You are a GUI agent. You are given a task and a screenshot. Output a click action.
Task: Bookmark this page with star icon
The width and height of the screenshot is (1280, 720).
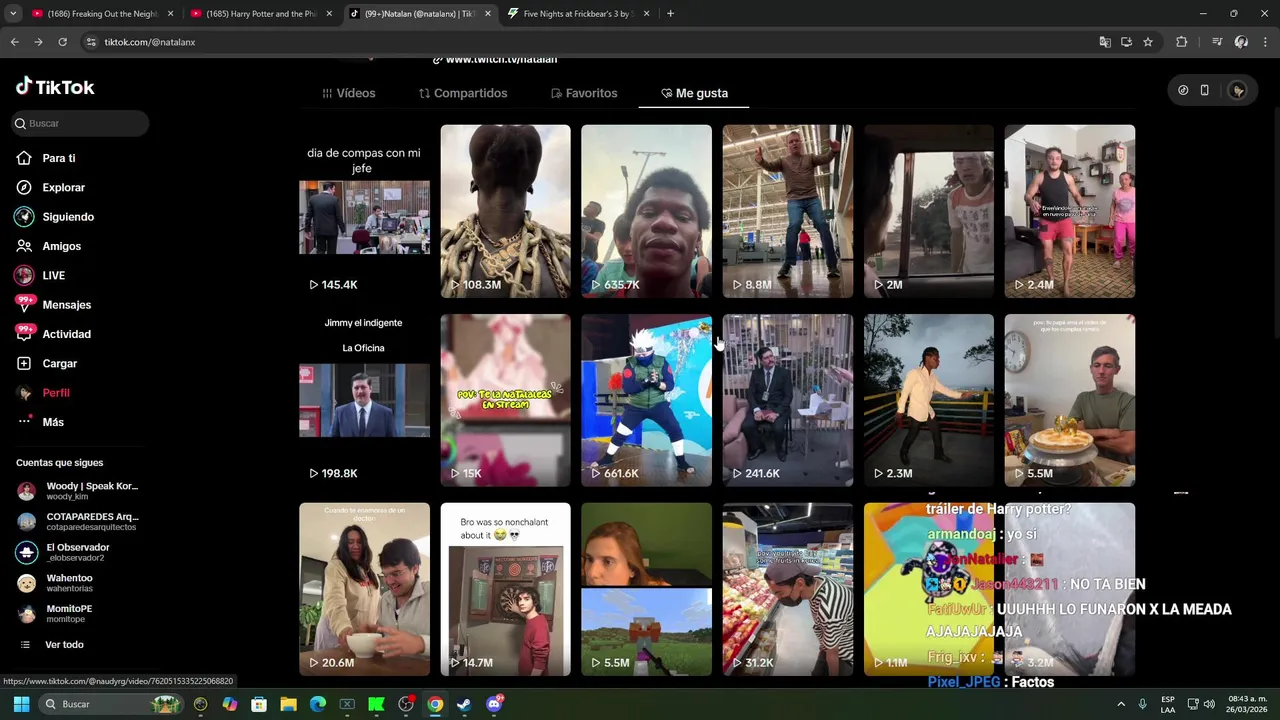click(1148, 42)
